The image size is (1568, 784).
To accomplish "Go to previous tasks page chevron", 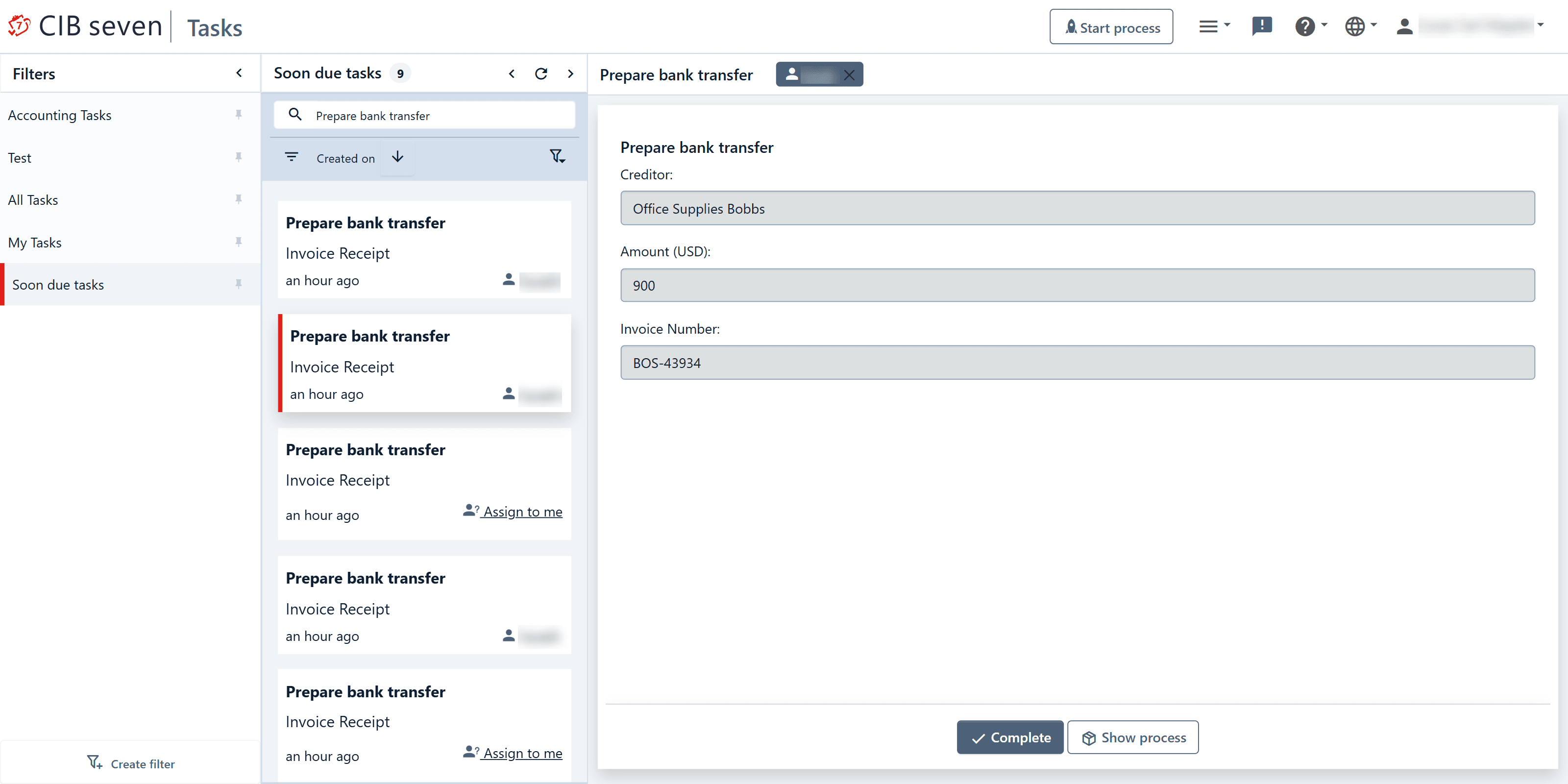I will pos(511,73).
